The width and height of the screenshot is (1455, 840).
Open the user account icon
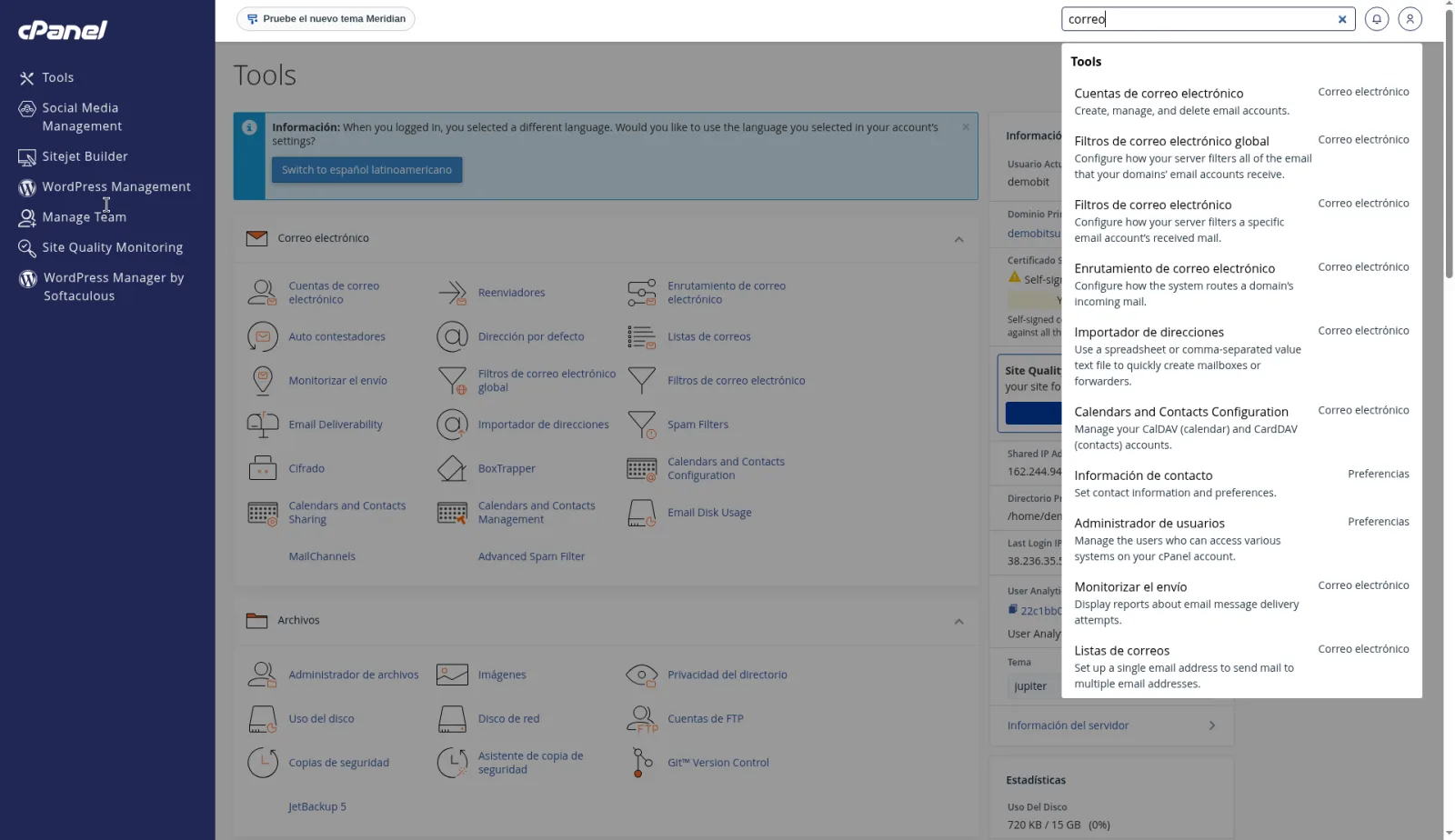point(1410,18)
